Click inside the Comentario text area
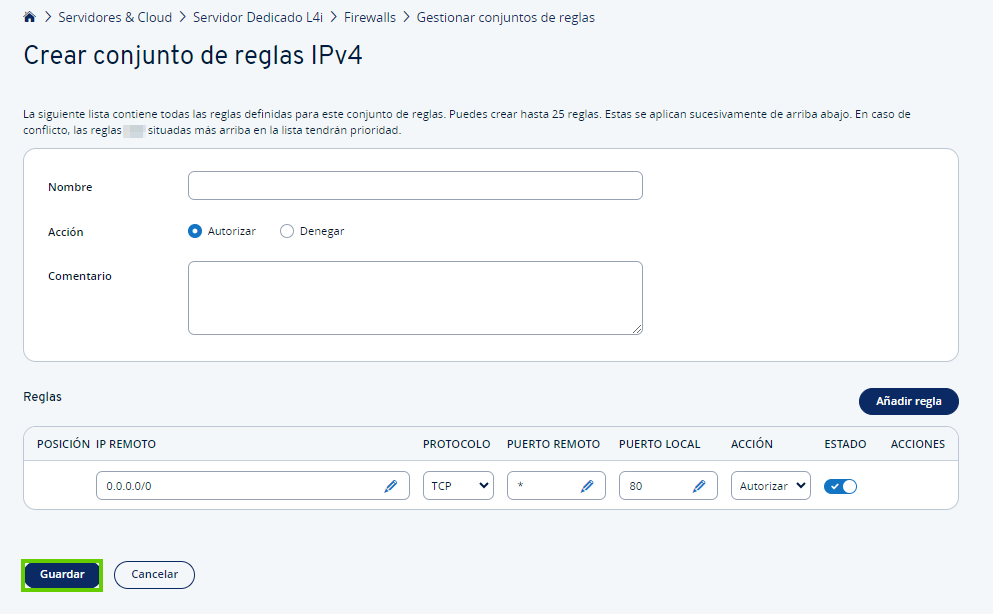993x614 pixels. pos(415,298)
